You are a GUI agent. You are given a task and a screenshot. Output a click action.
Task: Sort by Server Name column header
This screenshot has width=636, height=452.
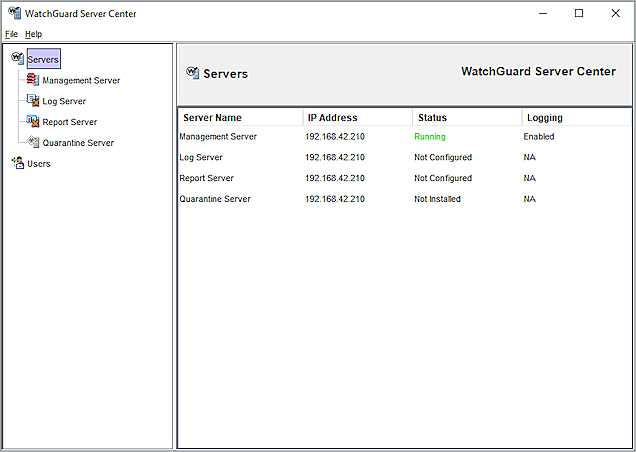pos(212,118)
